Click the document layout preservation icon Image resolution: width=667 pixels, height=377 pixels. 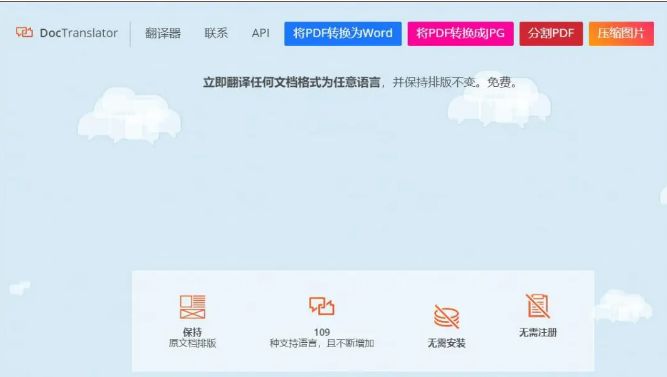(x=192, y=307)
